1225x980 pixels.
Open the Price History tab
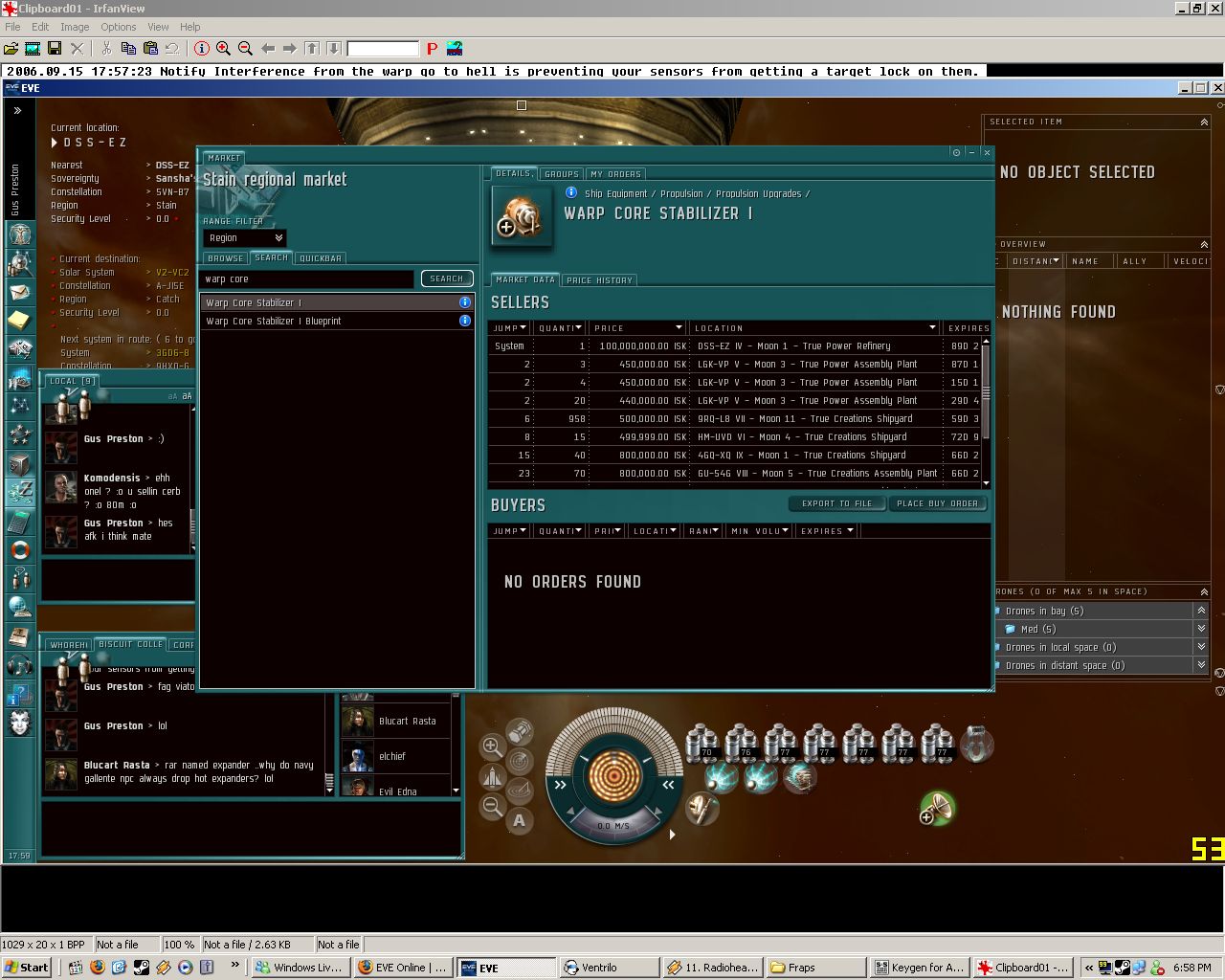[599, 280]
